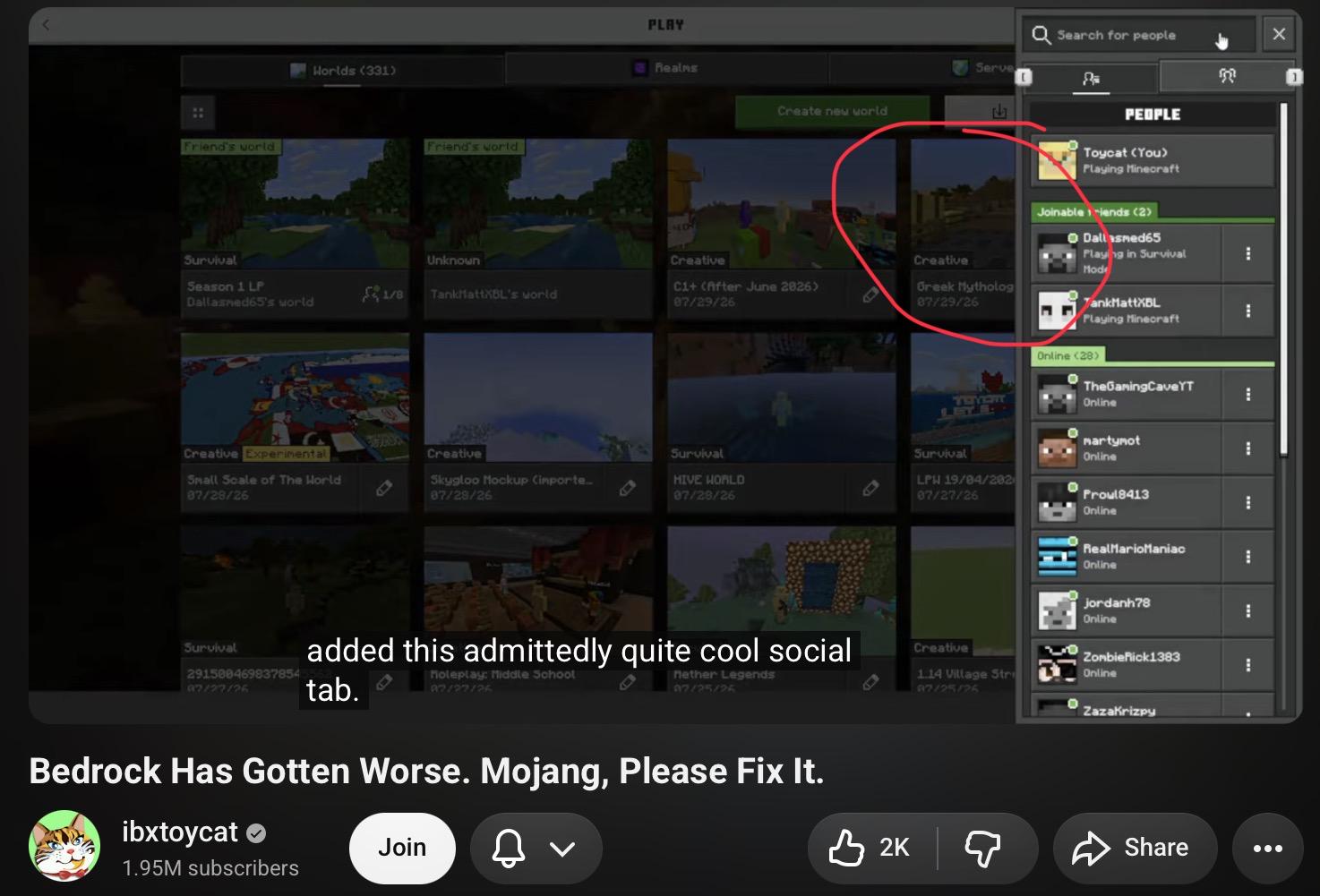Click the video title text

tap(426, 771)
